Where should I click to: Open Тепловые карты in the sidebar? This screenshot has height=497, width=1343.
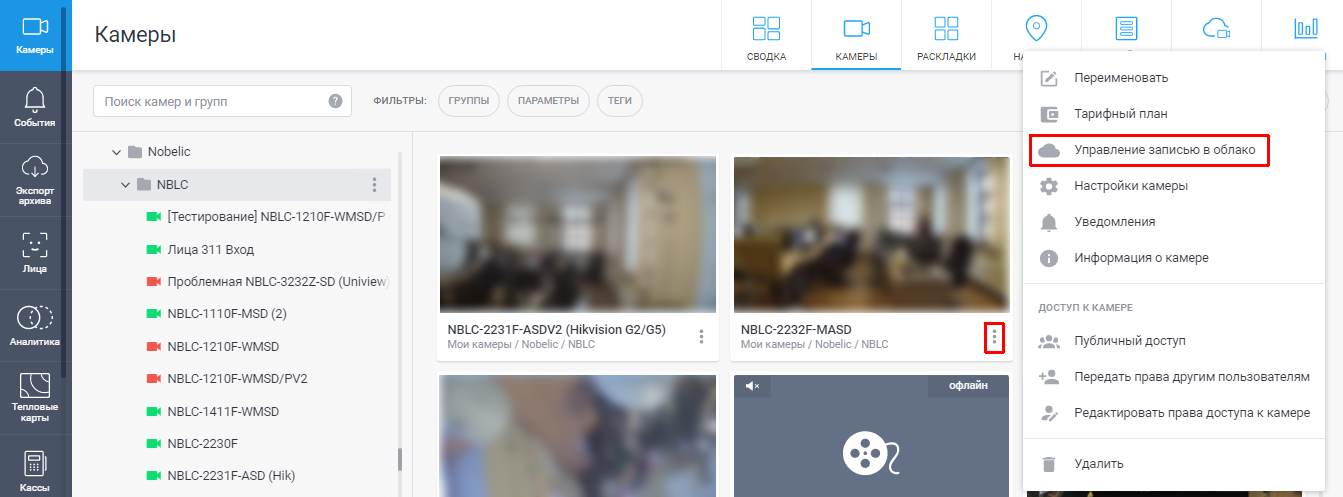coord(35,399)
